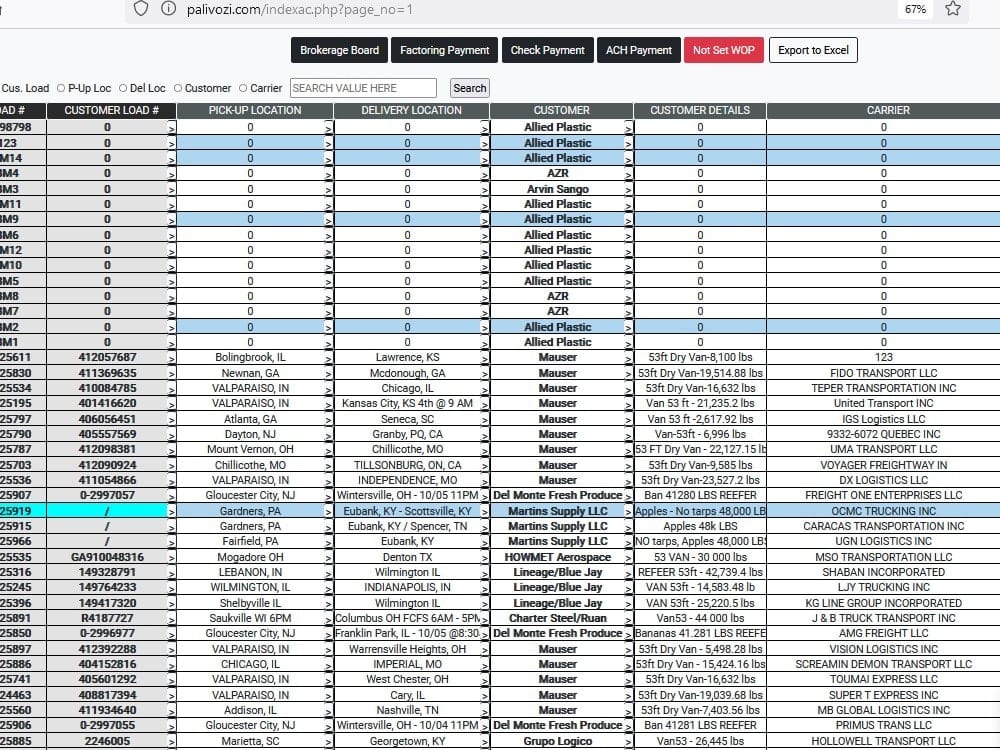
Task: Open the Check Payment screen
Action: coord(548,49)
